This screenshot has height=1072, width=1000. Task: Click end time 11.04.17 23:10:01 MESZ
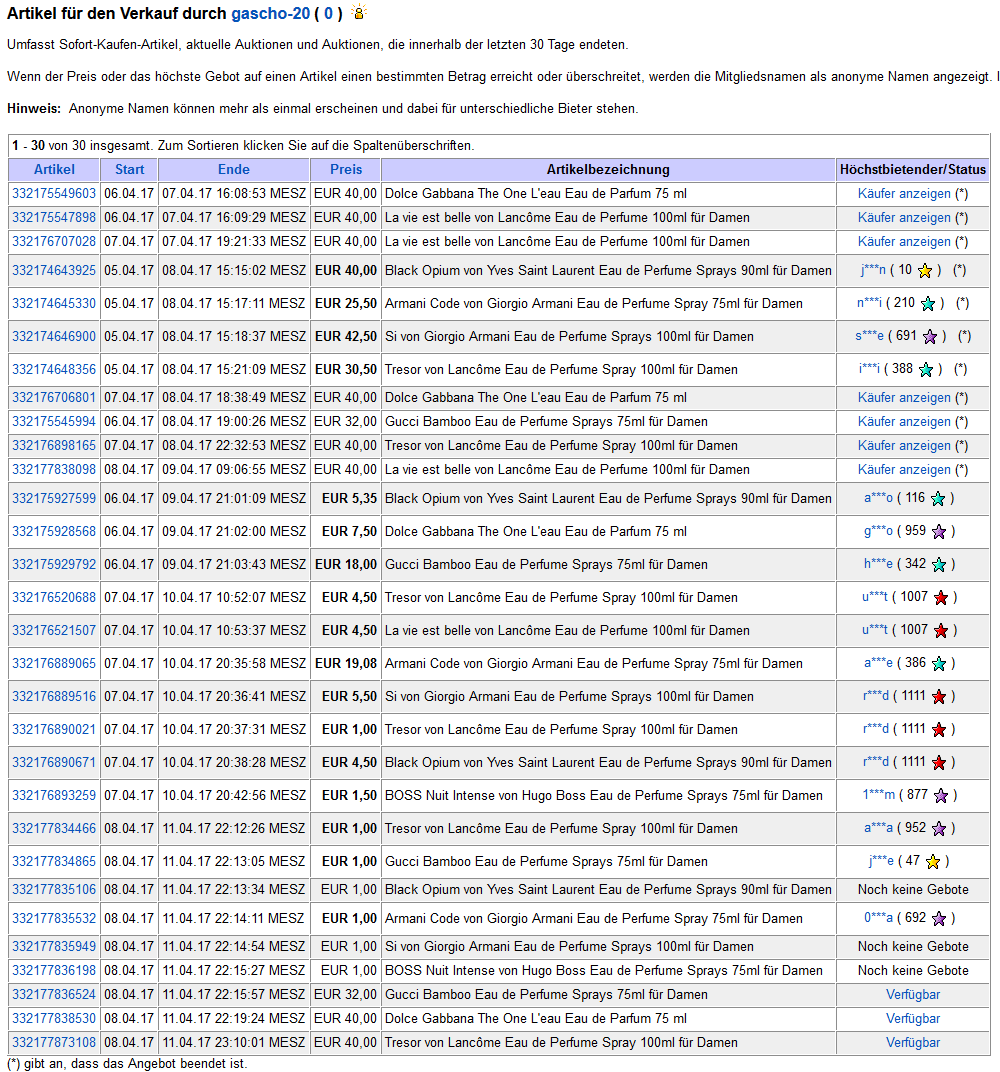(x=234, y=1043)
